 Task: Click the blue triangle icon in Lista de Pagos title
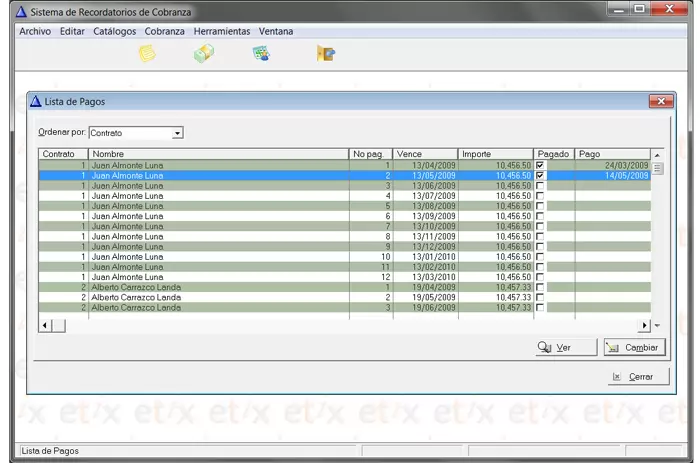pyautogui.click(x=36, y=101)
